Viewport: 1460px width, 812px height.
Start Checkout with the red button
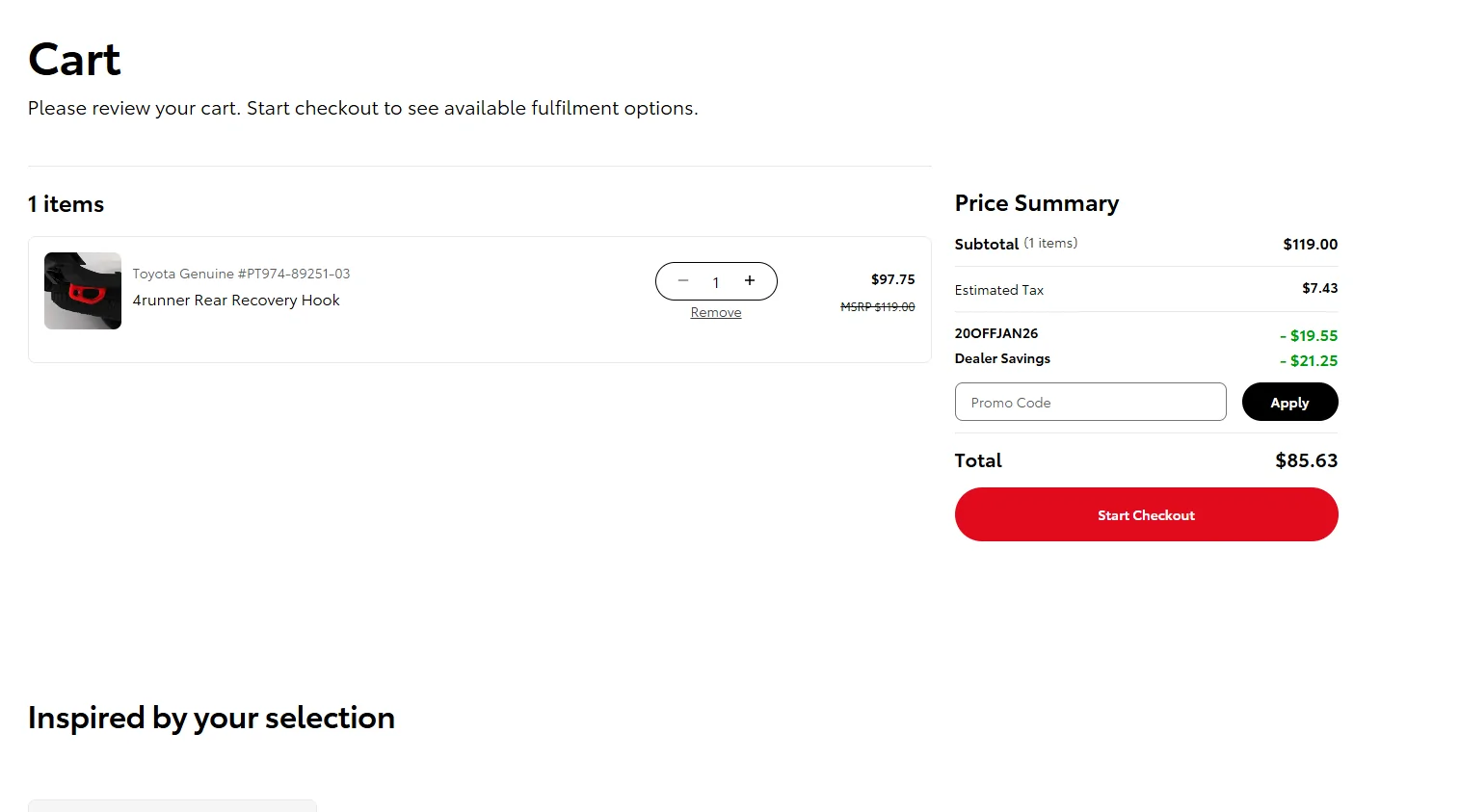(x=1146, y=515)
